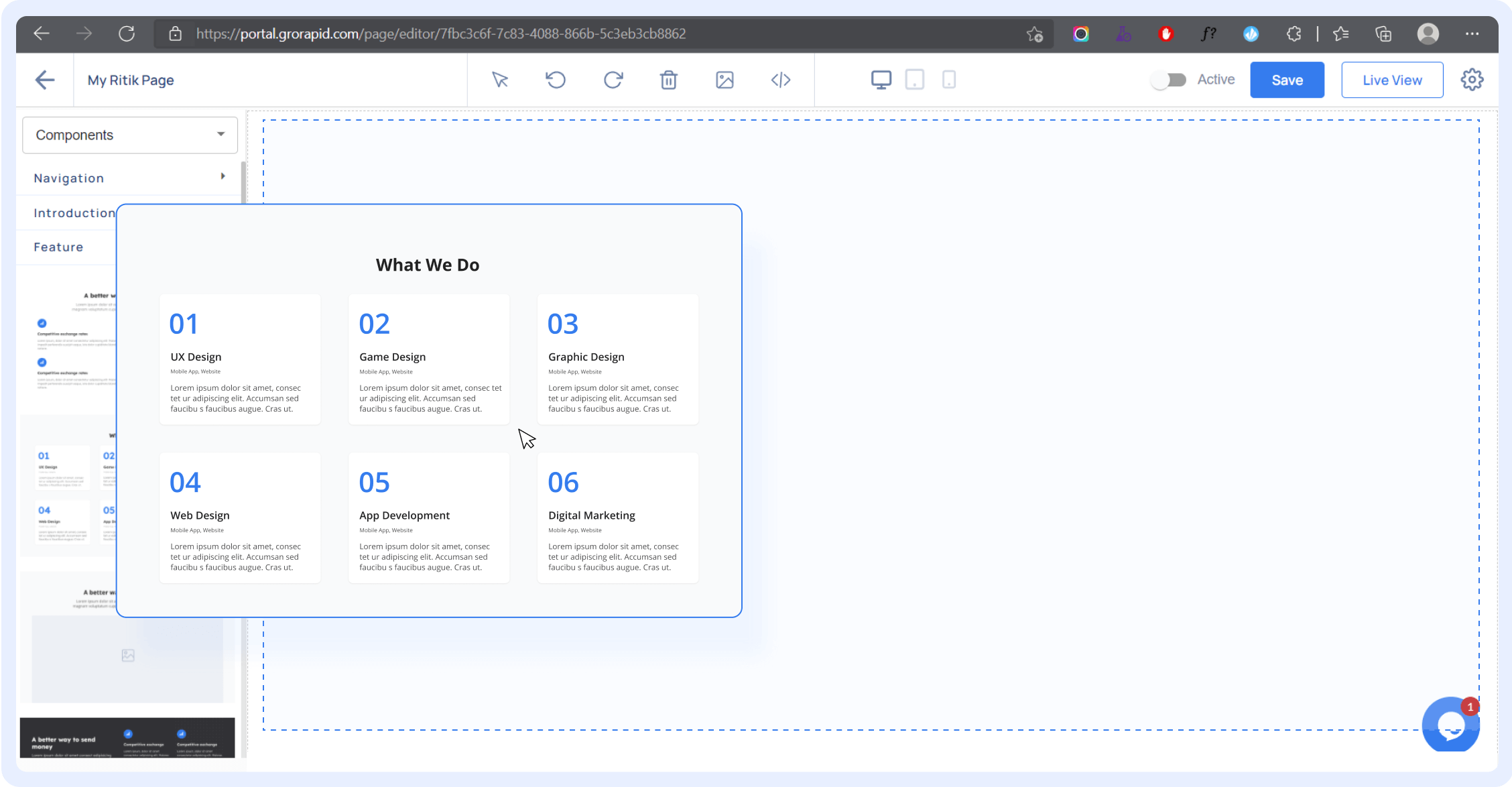1512x787 pixels.
Task: Go back using editor back arrow
Action: tap(45, 80)
